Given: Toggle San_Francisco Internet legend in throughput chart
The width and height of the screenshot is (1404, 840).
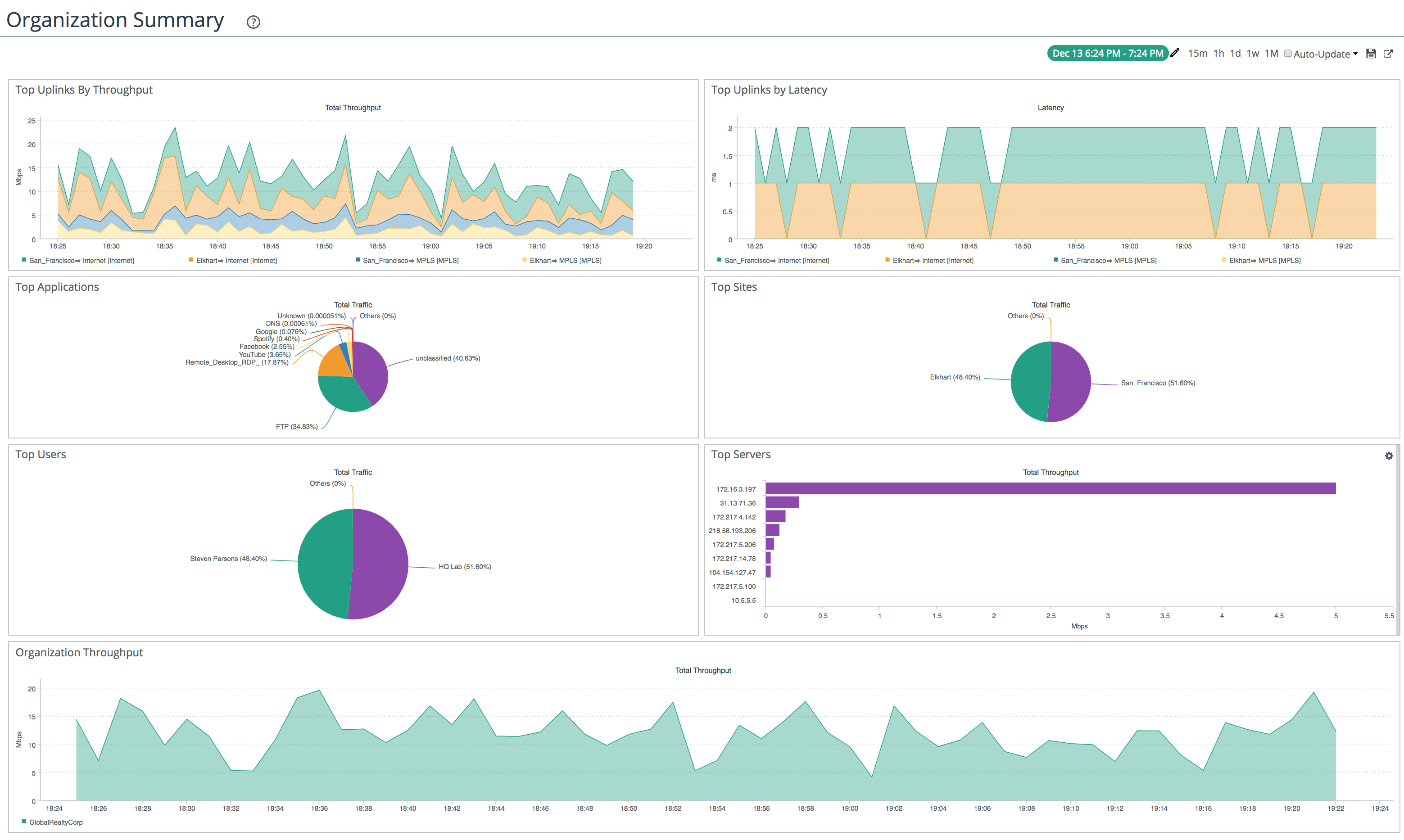Looking at the screenshot, I should click(81, 260).
